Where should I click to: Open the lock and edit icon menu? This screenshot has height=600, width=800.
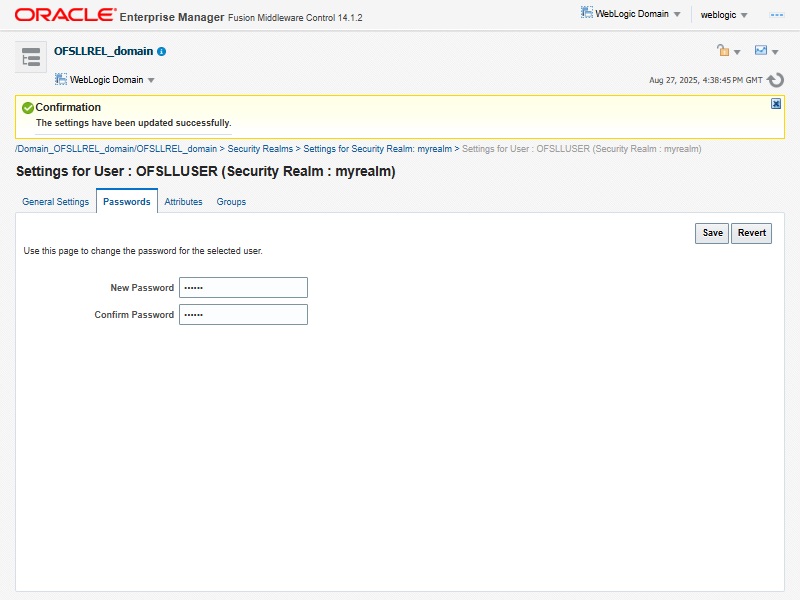point(722,50)
